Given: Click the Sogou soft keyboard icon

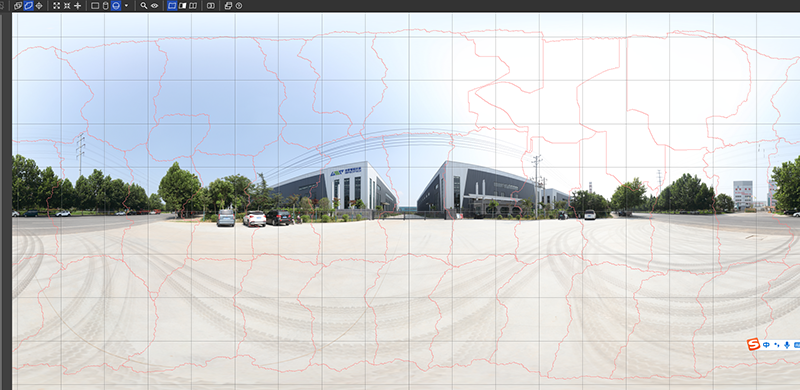Looking at the screenshot, I should [x=796, y=345].
